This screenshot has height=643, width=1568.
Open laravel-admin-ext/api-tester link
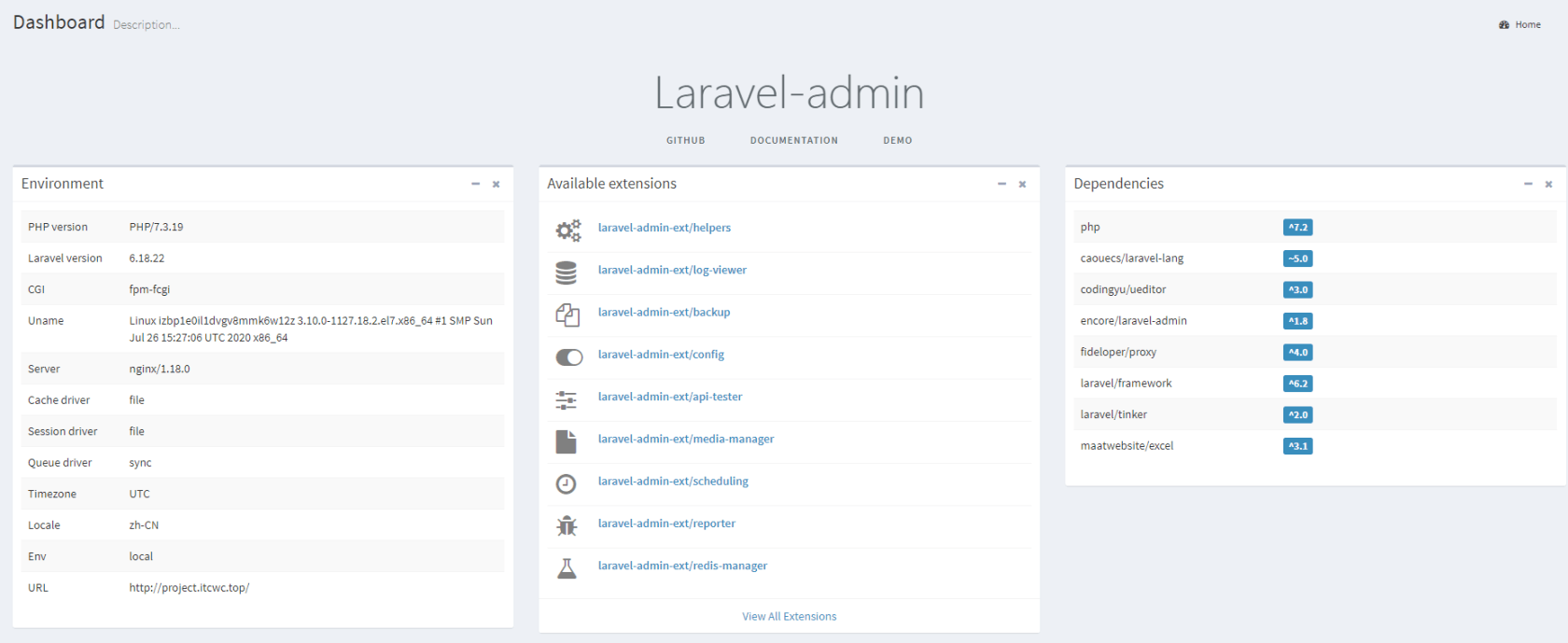click(670, 397)
